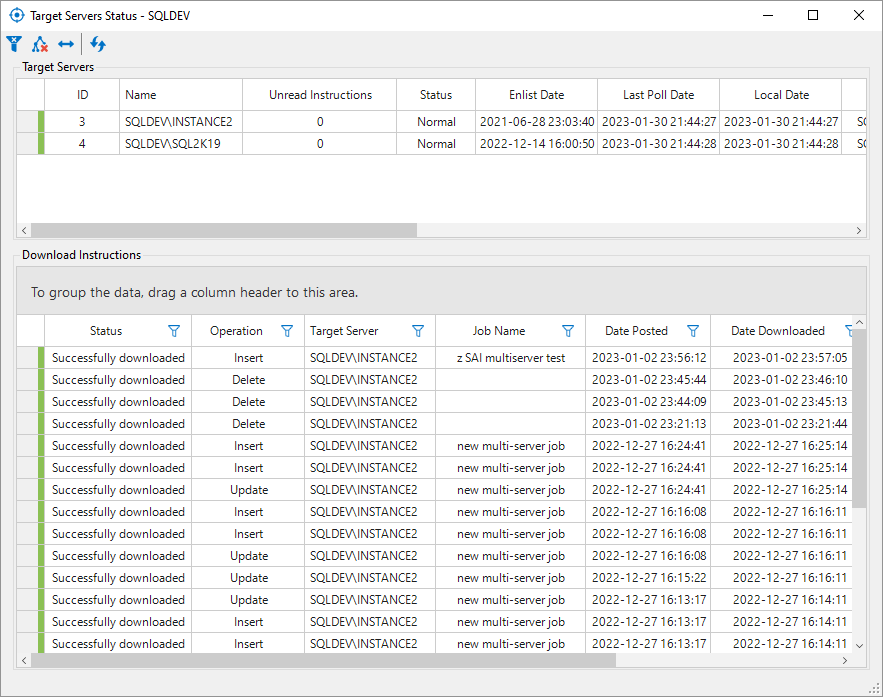Select the SQLDEV\INSTANCE2 target server row
This screenshot has width=883, height=697.
pos(178,122)
